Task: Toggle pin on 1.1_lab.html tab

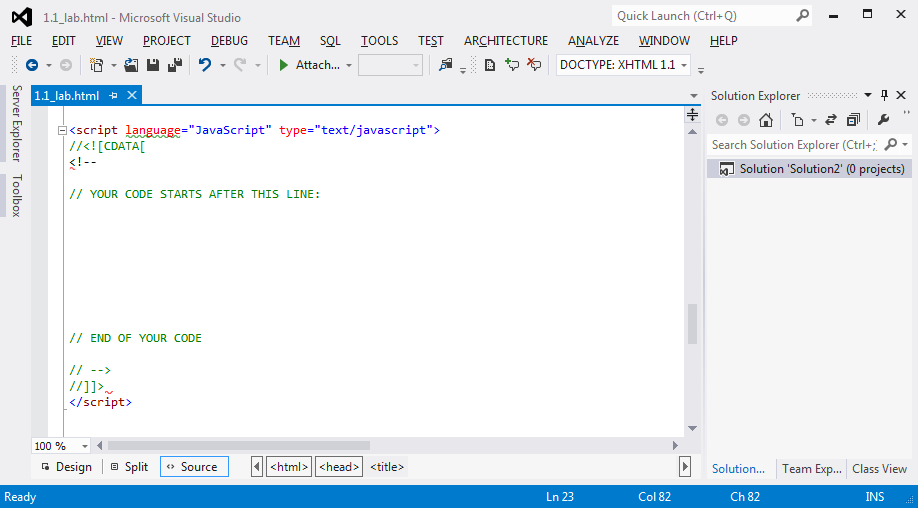Action: click(x=113, y=96)
